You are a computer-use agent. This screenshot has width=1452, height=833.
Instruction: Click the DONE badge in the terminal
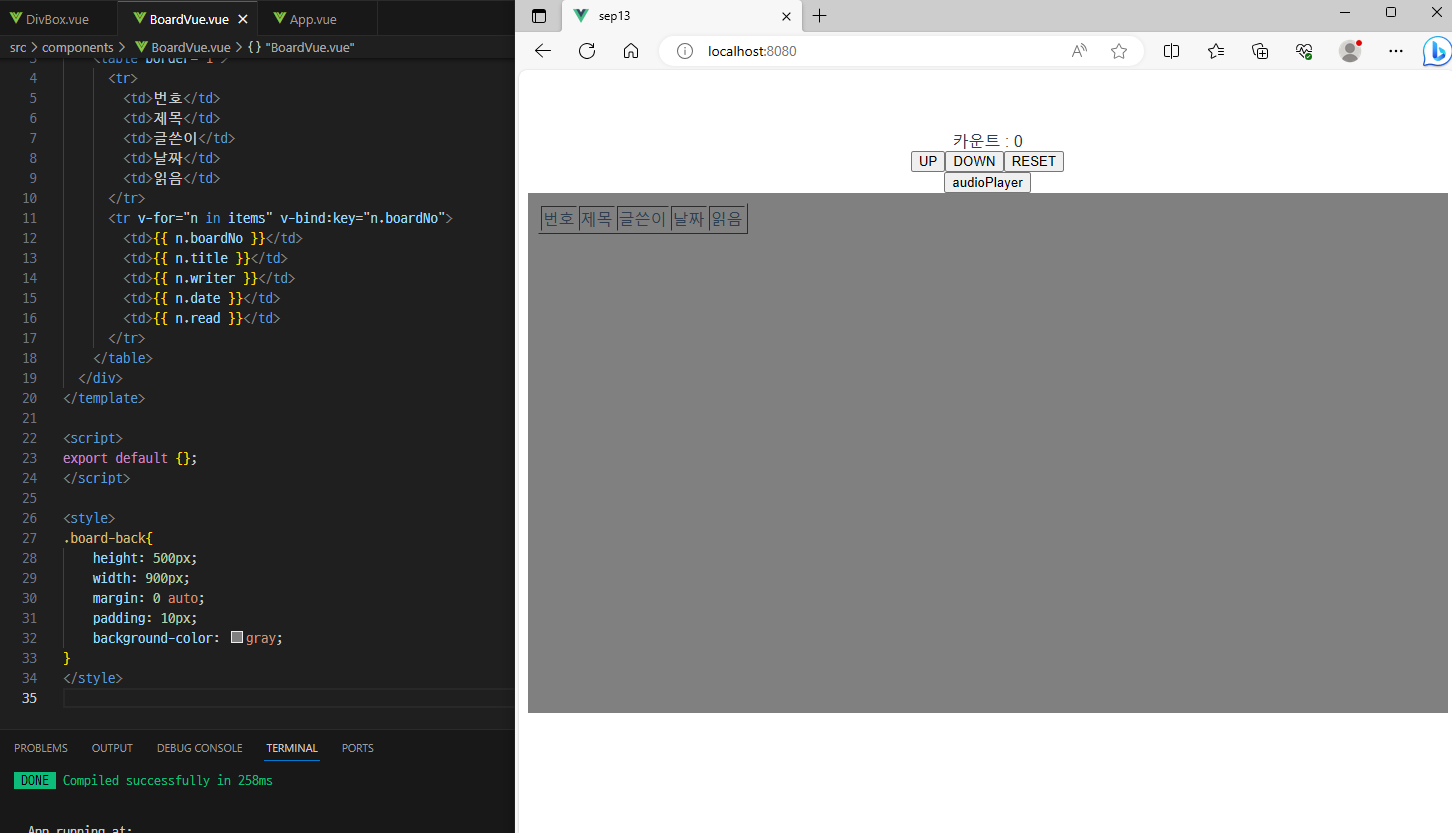(x=35, y=780)
